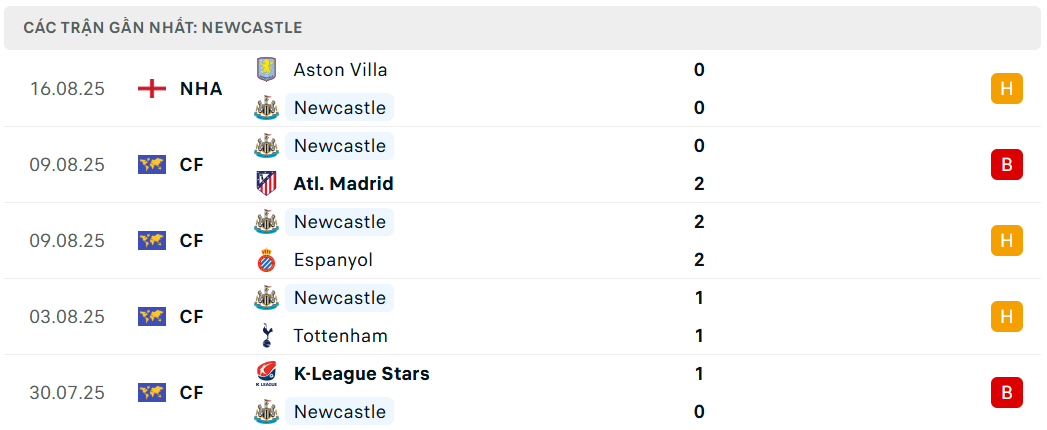The image size is (1047, 430).
Task: Click the red B badge for K-League Stars match
Action: coord(1006,392)
